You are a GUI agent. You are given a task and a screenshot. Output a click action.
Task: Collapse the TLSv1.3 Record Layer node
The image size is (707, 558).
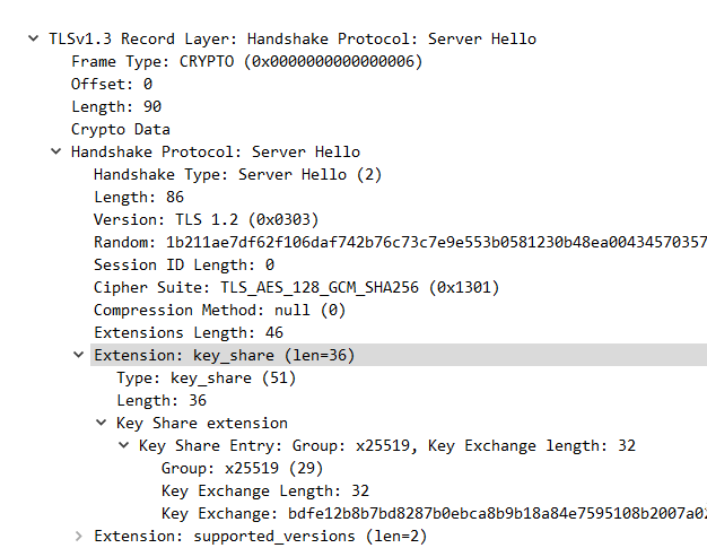33,39
